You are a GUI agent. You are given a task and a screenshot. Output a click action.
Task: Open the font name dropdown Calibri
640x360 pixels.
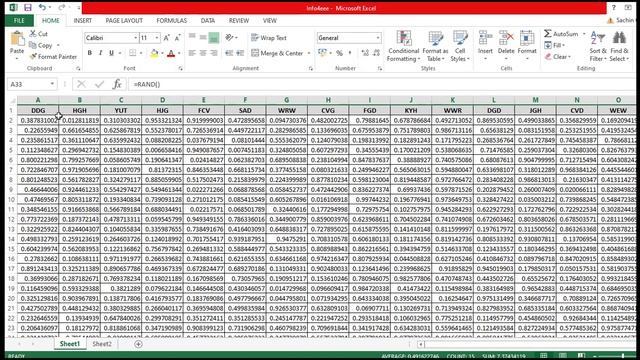pyautogui.click(x=136, y=38)
